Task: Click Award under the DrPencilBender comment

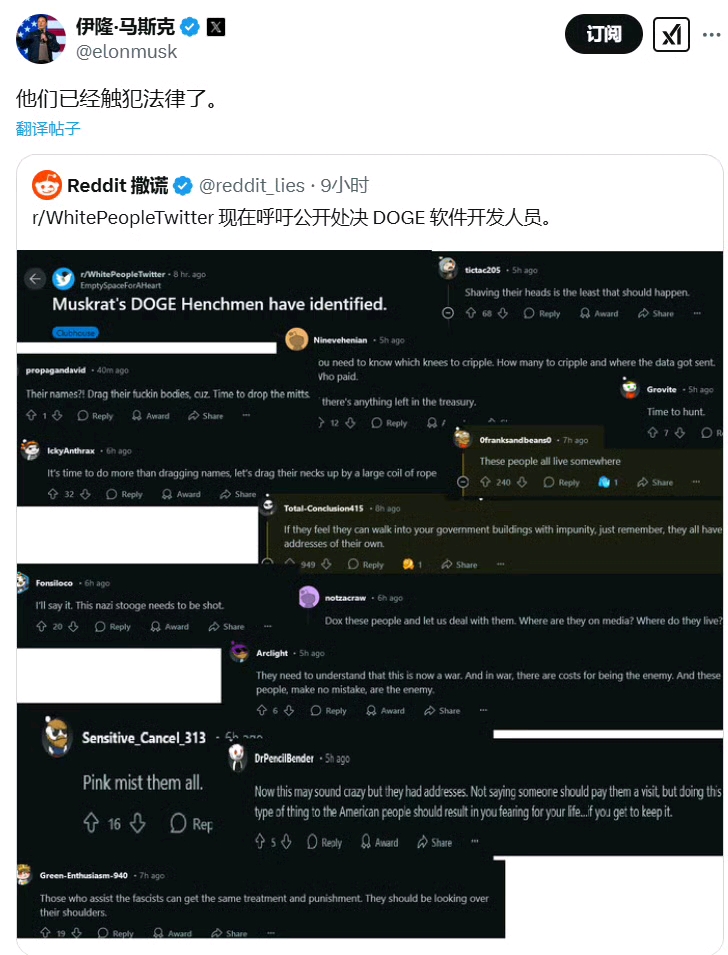Action: pos(380,842)
